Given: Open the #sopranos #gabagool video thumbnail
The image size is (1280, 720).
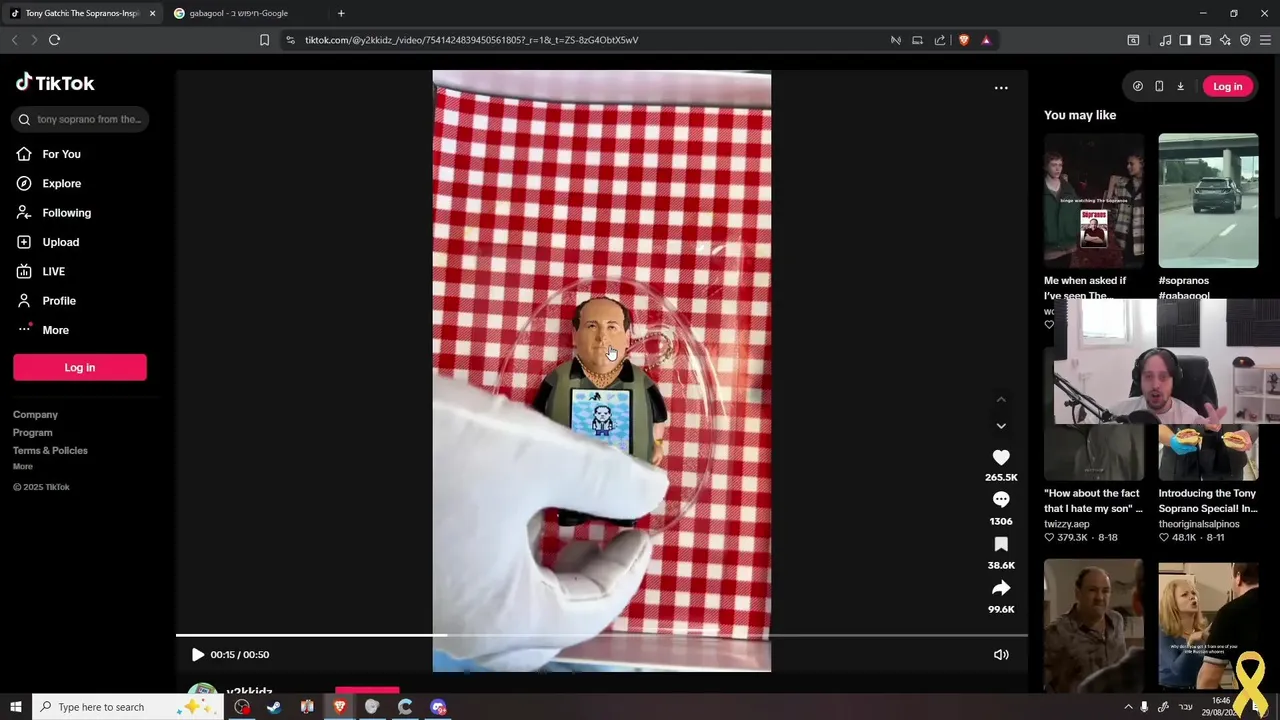Looking at the screenshot, I should (x=1208, y=201).
